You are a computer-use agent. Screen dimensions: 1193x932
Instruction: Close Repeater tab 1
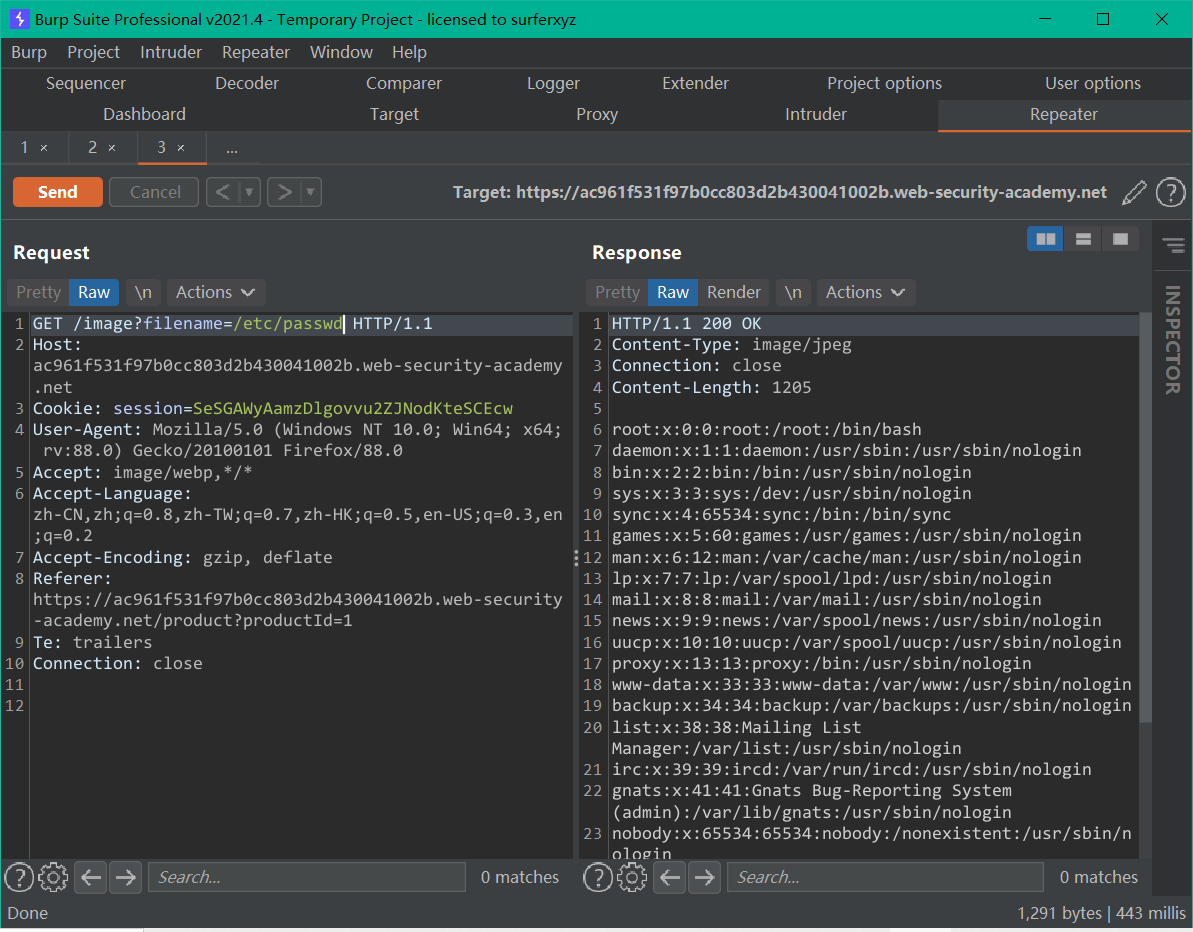coord(44,148)
